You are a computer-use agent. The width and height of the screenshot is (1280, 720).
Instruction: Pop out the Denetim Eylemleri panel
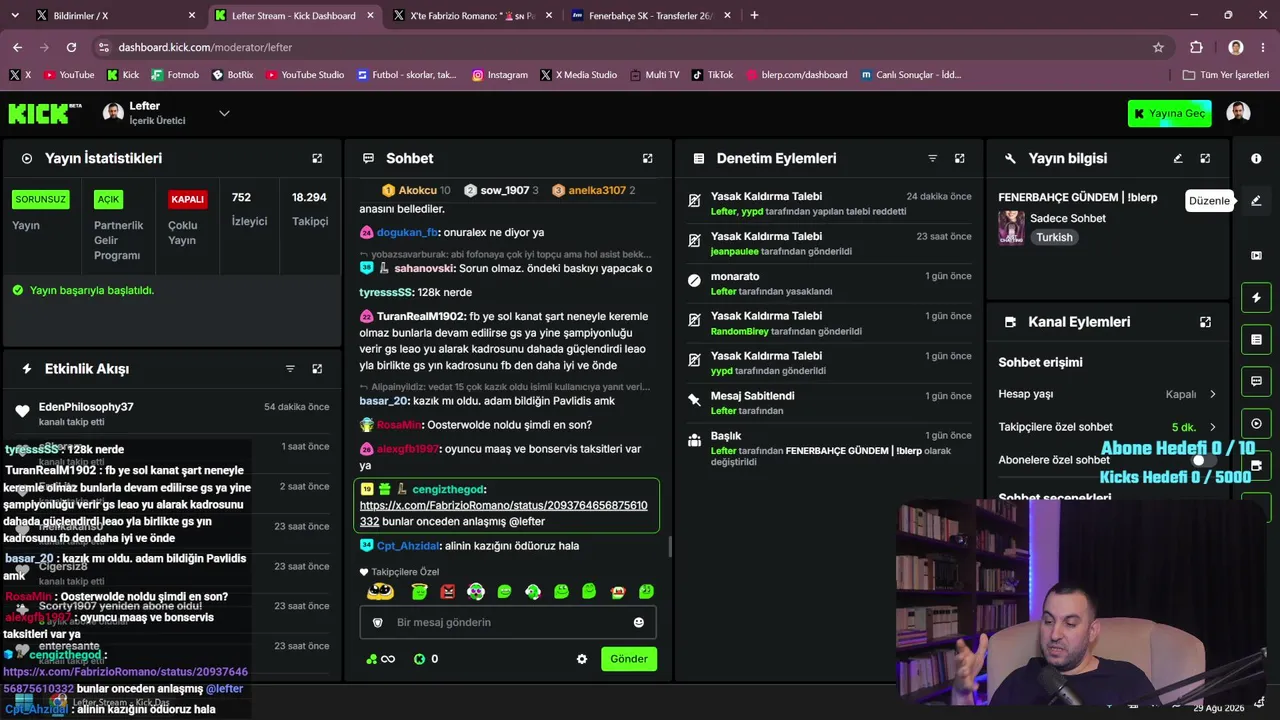pyautogui.click(x=960, y=158)
